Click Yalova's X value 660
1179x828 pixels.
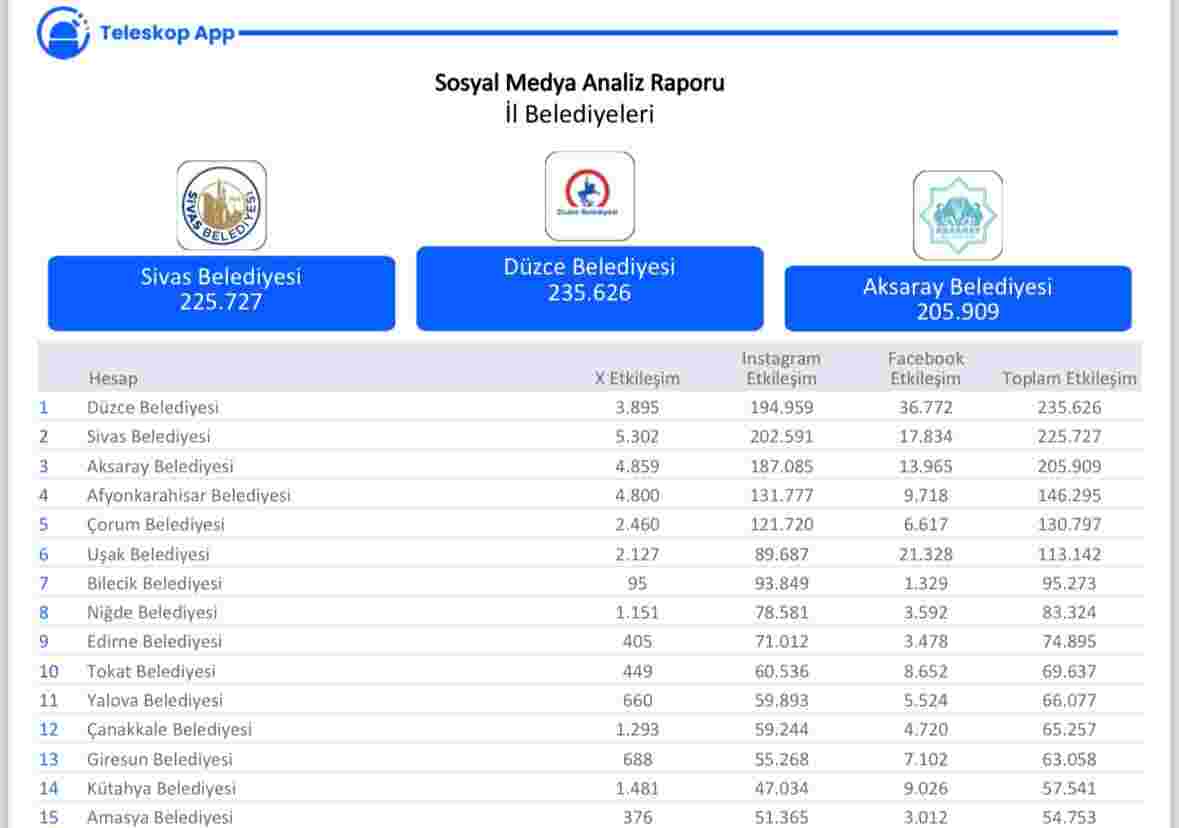click(x=637, y=700)
